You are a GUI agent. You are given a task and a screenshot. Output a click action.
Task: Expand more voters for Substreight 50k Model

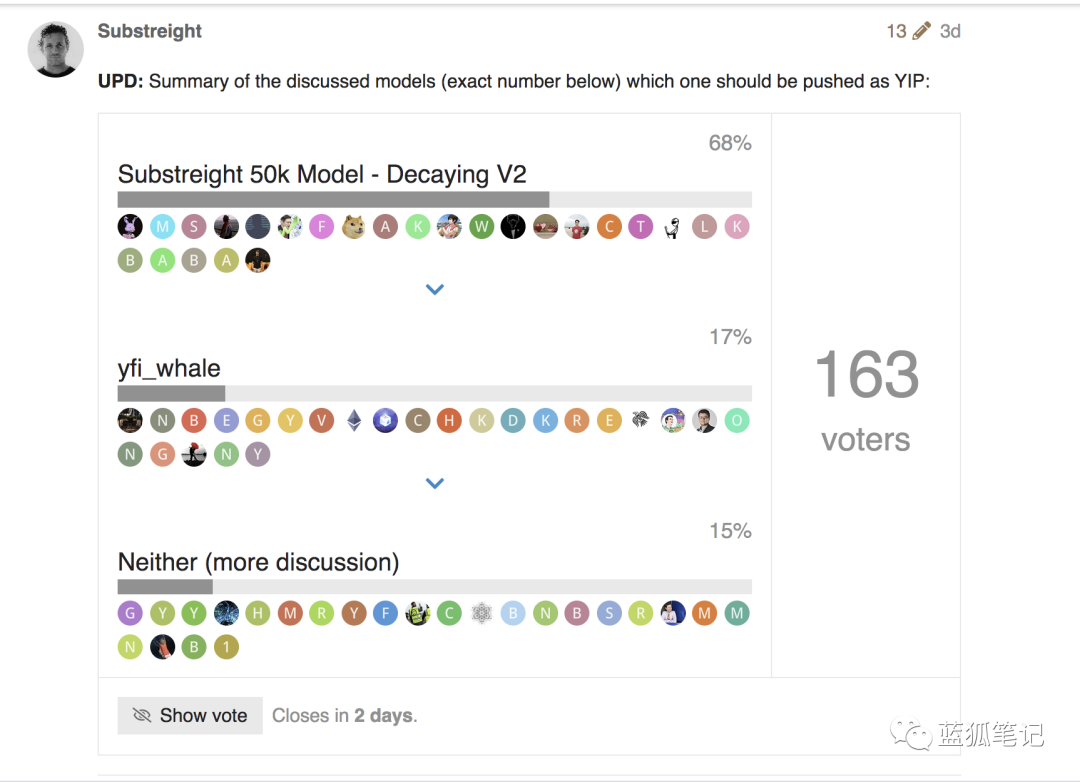[x=434, y=289]
